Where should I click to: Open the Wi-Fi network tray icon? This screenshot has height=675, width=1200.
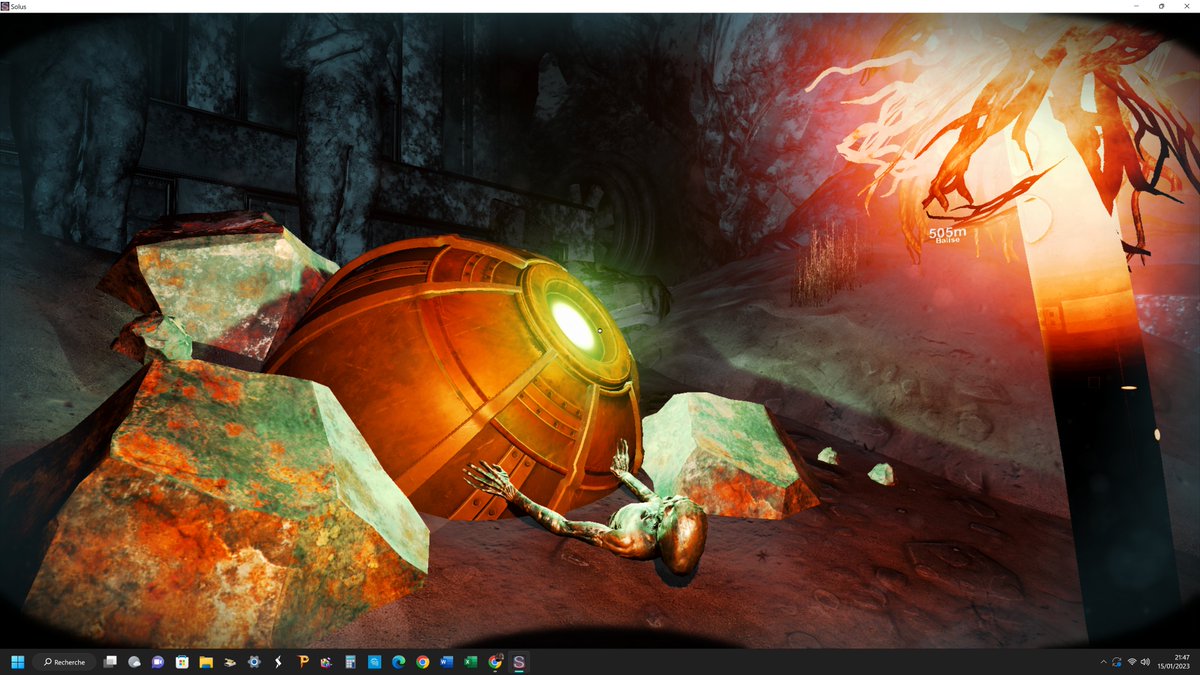[x=1132, y=662]
